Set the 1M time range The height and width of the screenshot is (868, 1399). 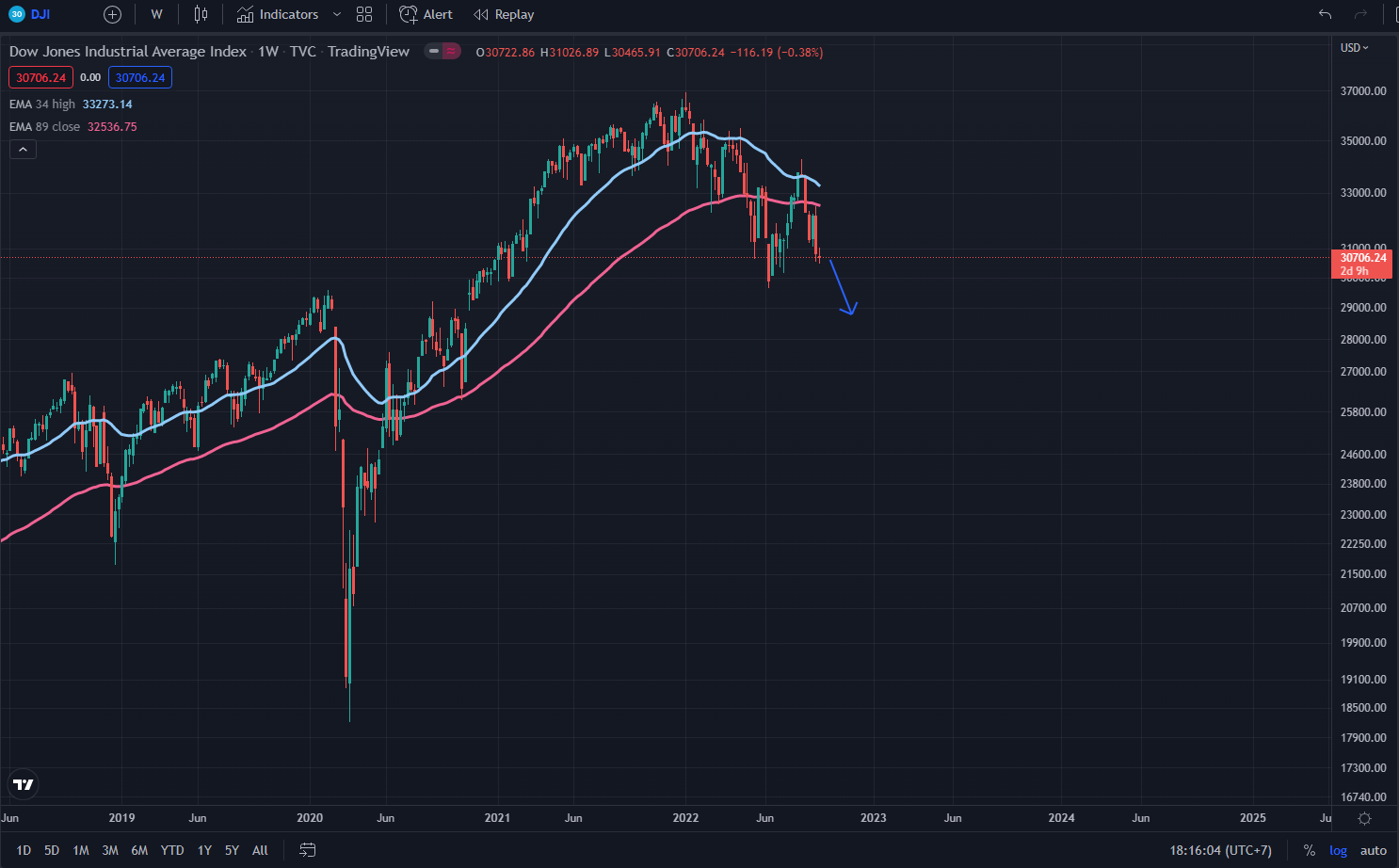click(81, 850)
